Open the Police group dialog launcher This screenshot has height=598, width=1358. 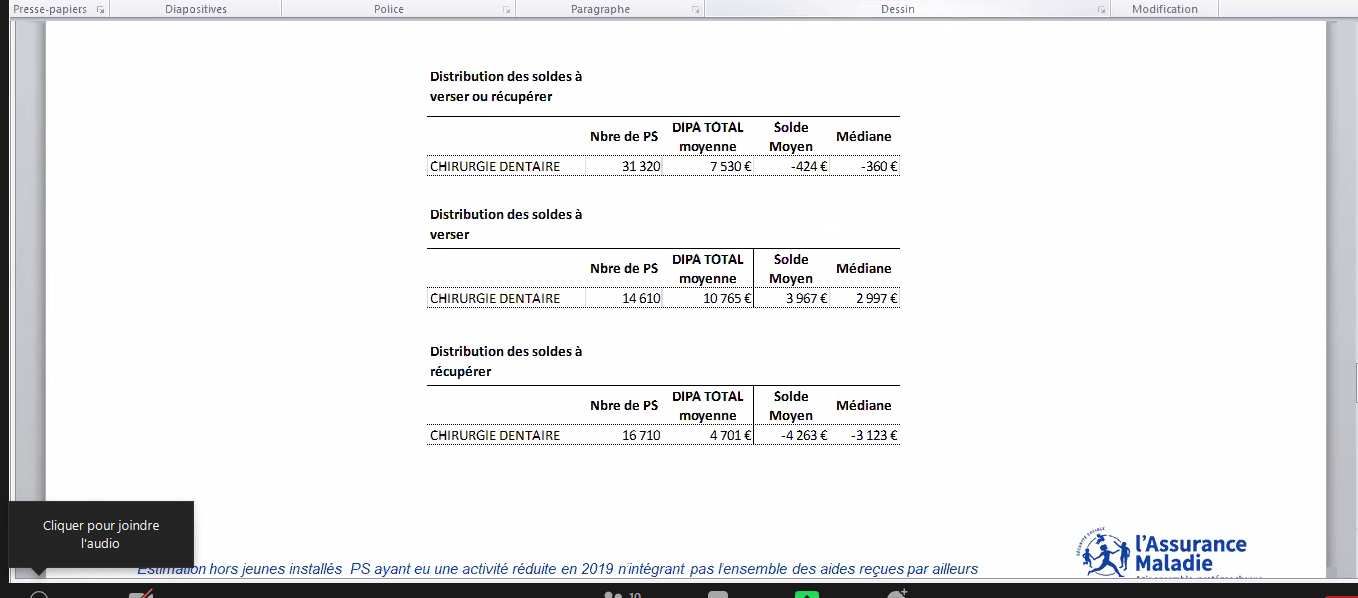(x=507, y=9)
